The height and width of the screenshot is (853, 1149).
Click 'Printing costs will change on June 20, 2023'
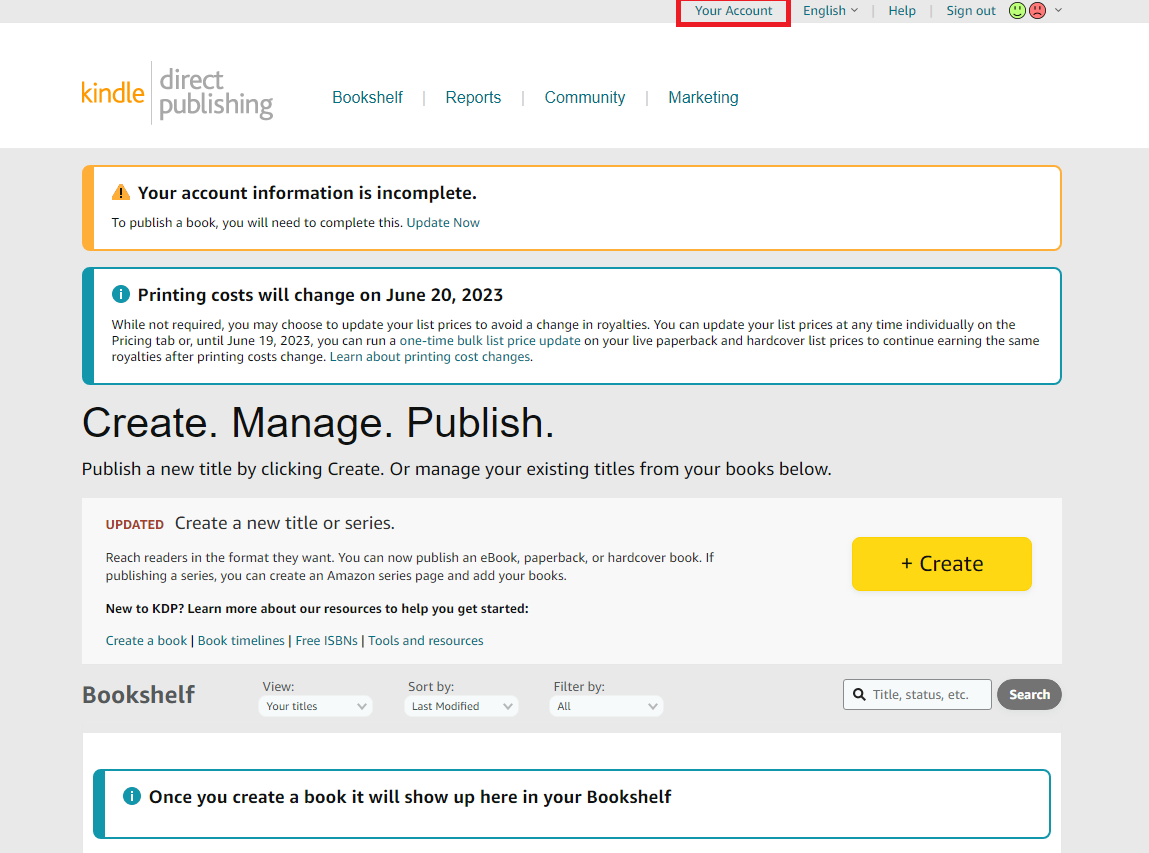(x=320, y=295)
